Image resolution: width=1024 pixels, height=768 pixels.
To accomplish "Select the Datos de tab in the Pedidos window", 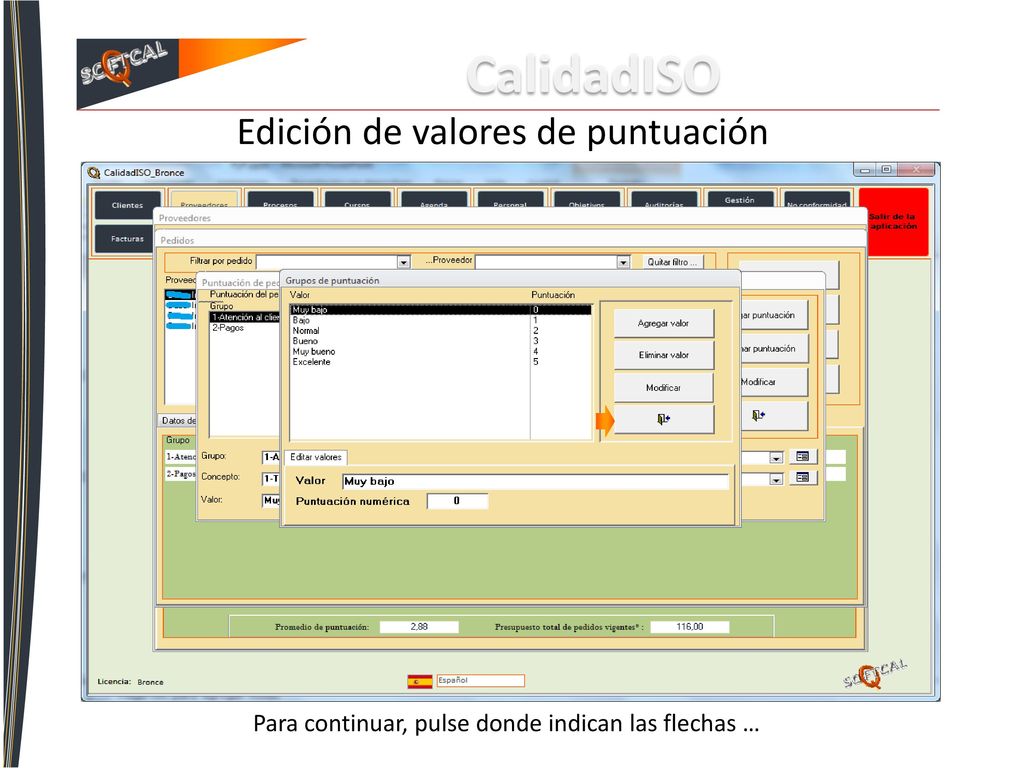I will click(178, 421).
